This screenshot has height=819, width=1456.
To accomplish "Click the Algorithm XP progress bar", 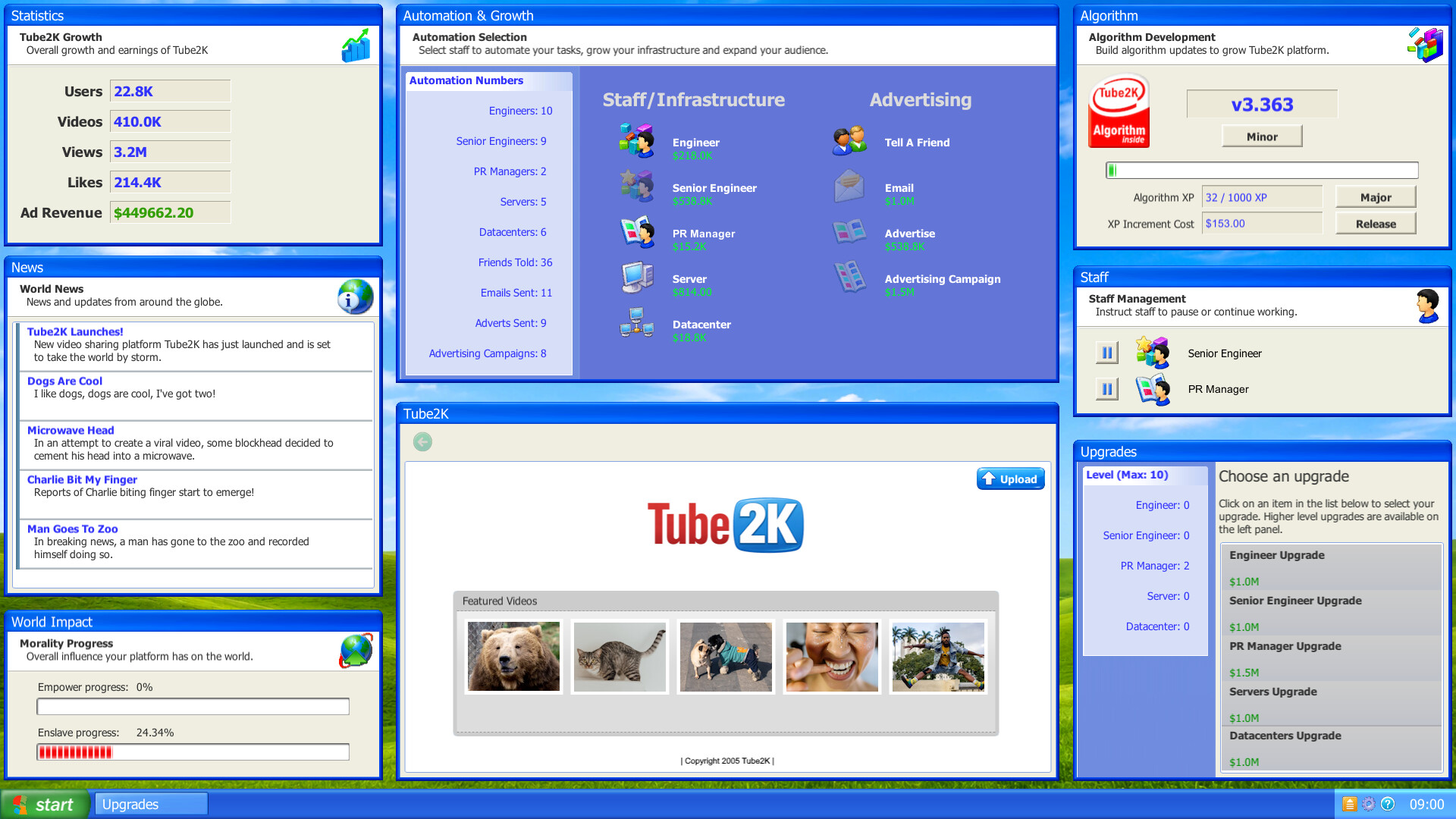I will pos(1262,170).
